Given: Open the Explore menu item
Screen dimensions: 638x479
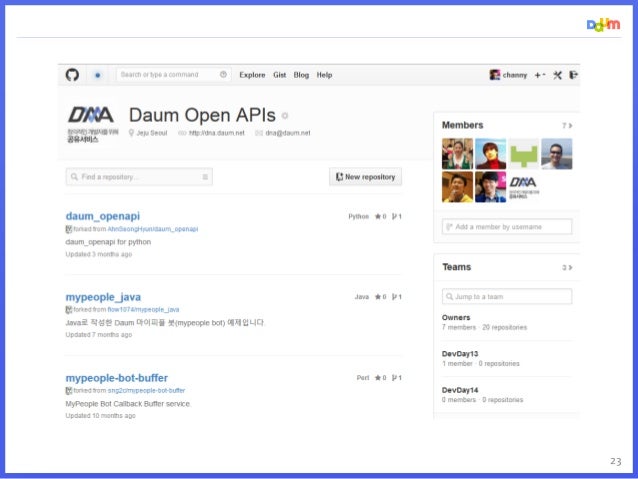Looking at the screenshot, I should click(252, 75).
